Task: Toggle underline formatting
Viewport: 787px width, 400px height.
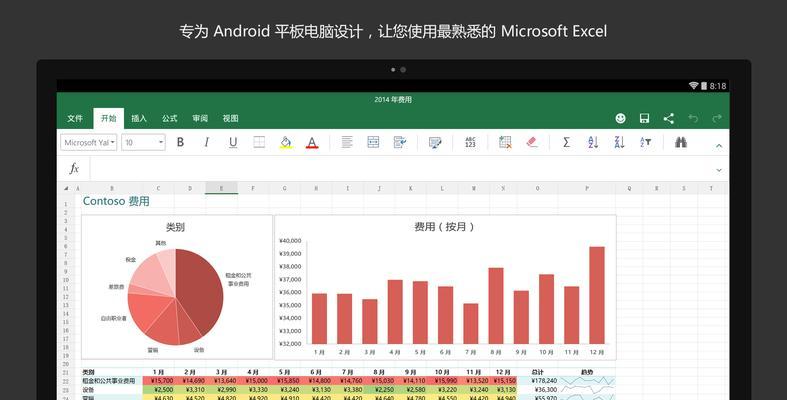Action: tap(233, 143)
